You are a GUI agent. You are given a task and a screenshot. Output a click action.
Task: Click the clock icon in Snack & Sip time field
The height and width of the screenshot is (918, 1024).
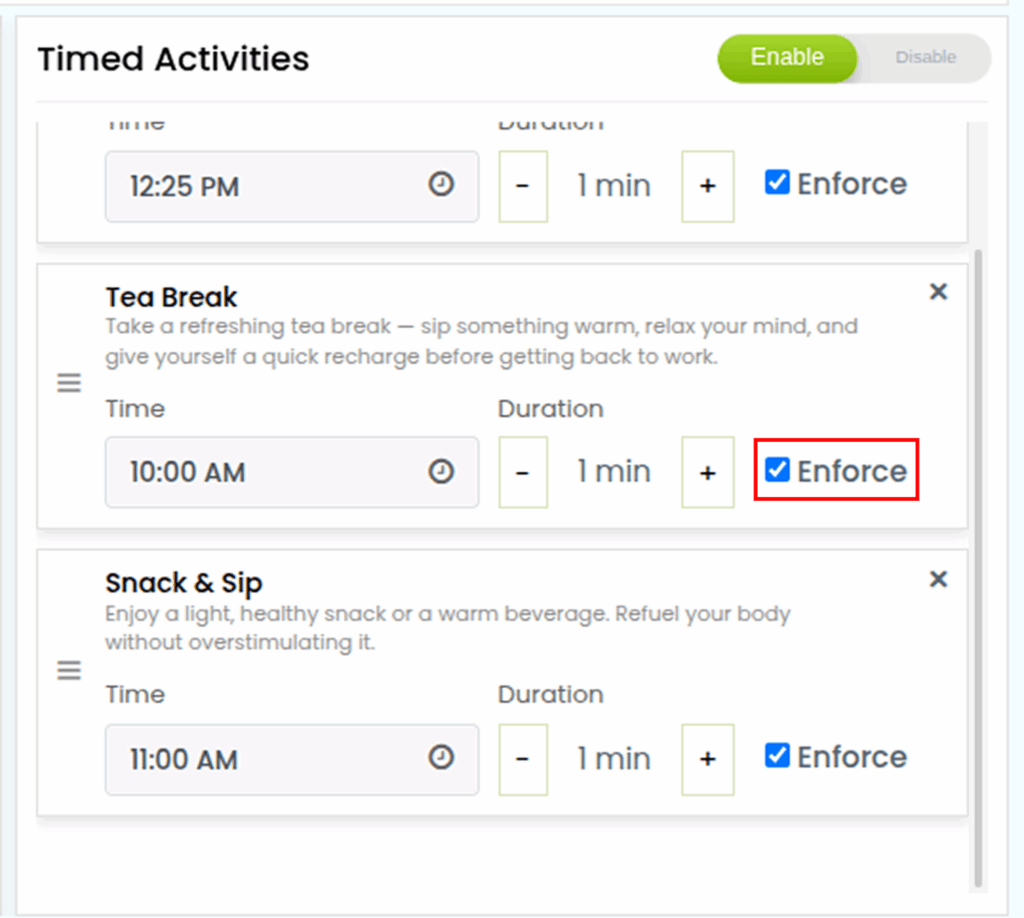click(441, 758)
